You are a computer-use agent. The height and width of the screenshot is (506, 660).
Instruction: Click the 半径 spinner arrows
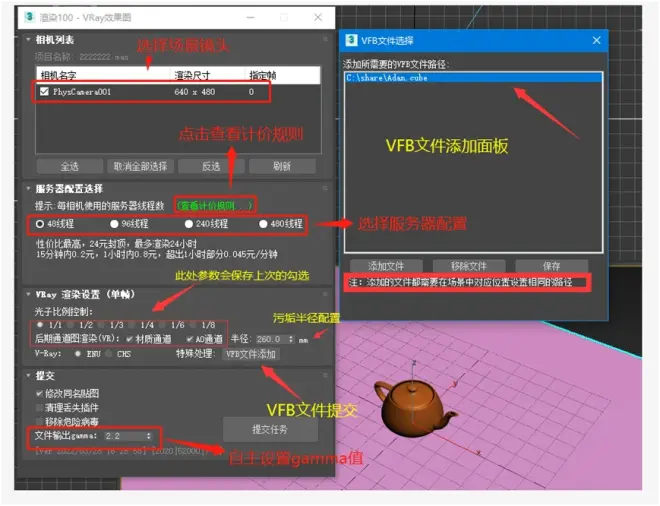point(291,339)
